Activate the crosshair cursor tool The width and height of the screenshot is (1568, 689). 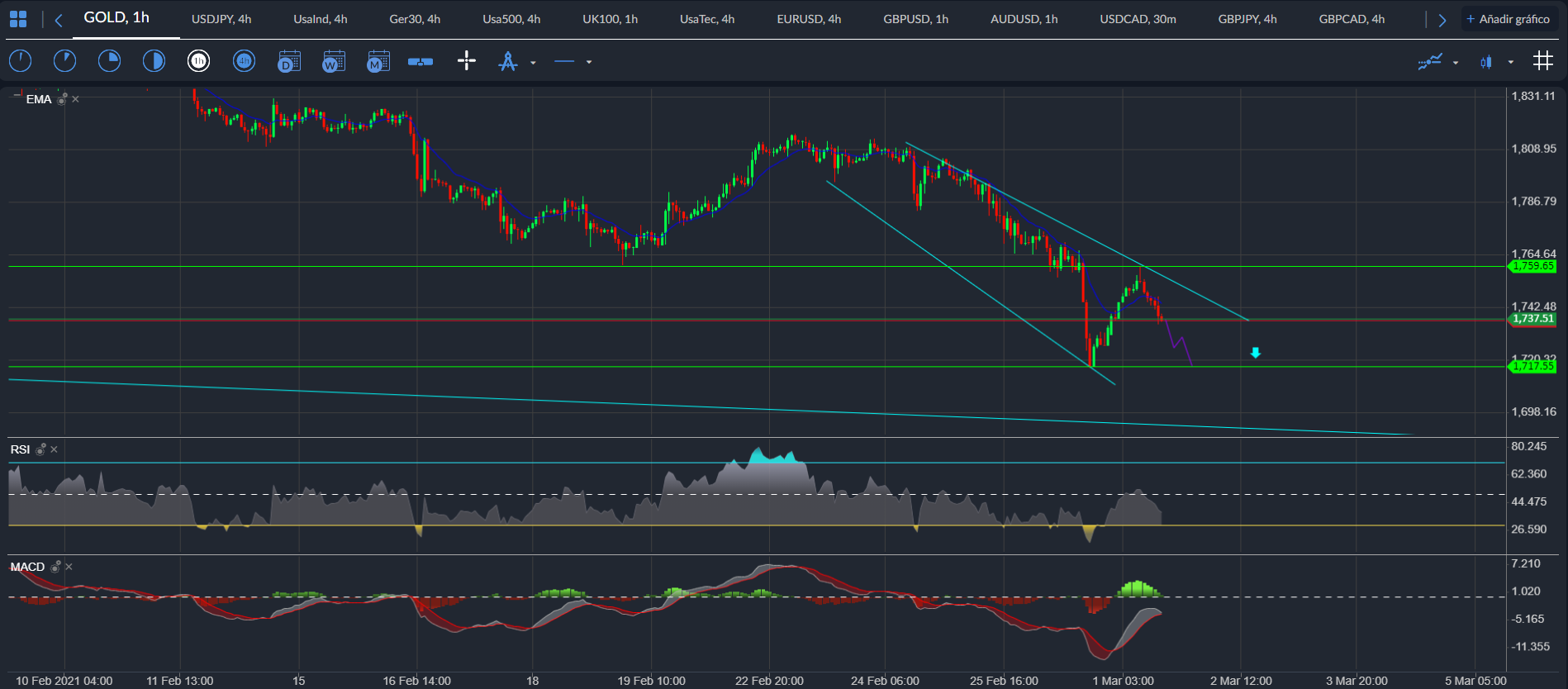pos(467,61)
